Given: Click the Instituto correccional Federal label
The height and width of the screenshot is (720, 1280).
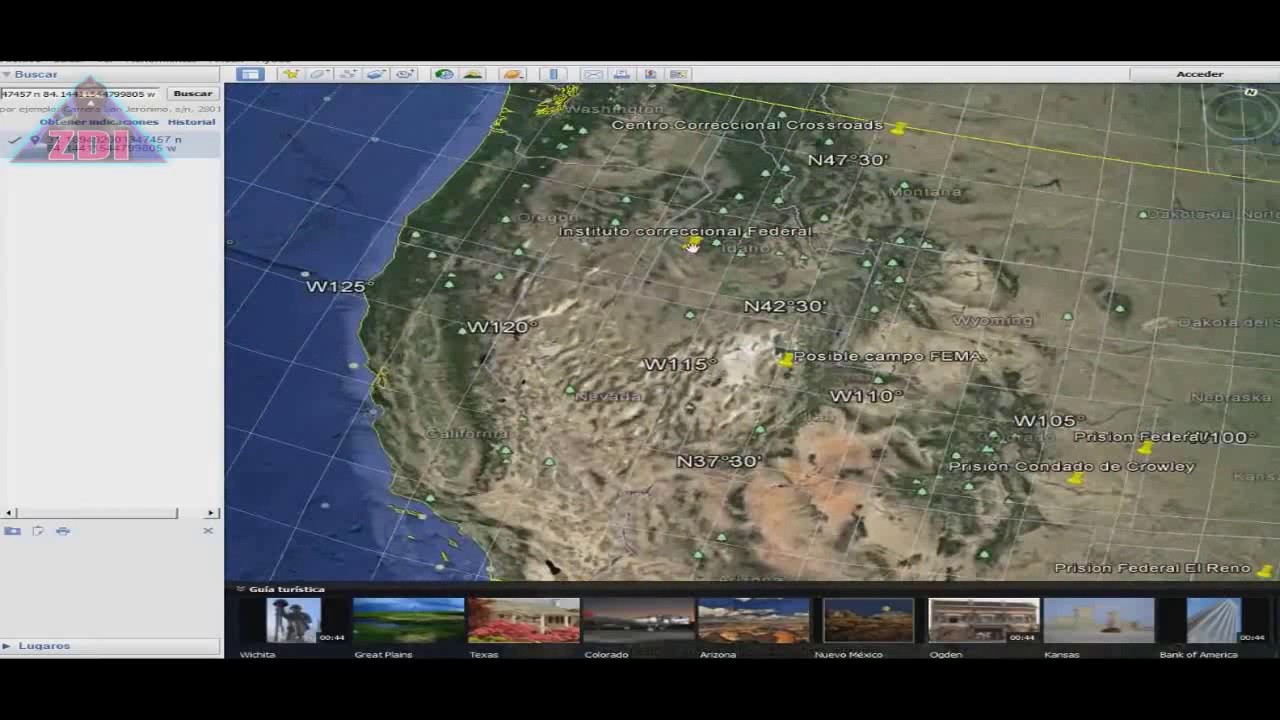Looking at the screenshot, I should (686, 231).
